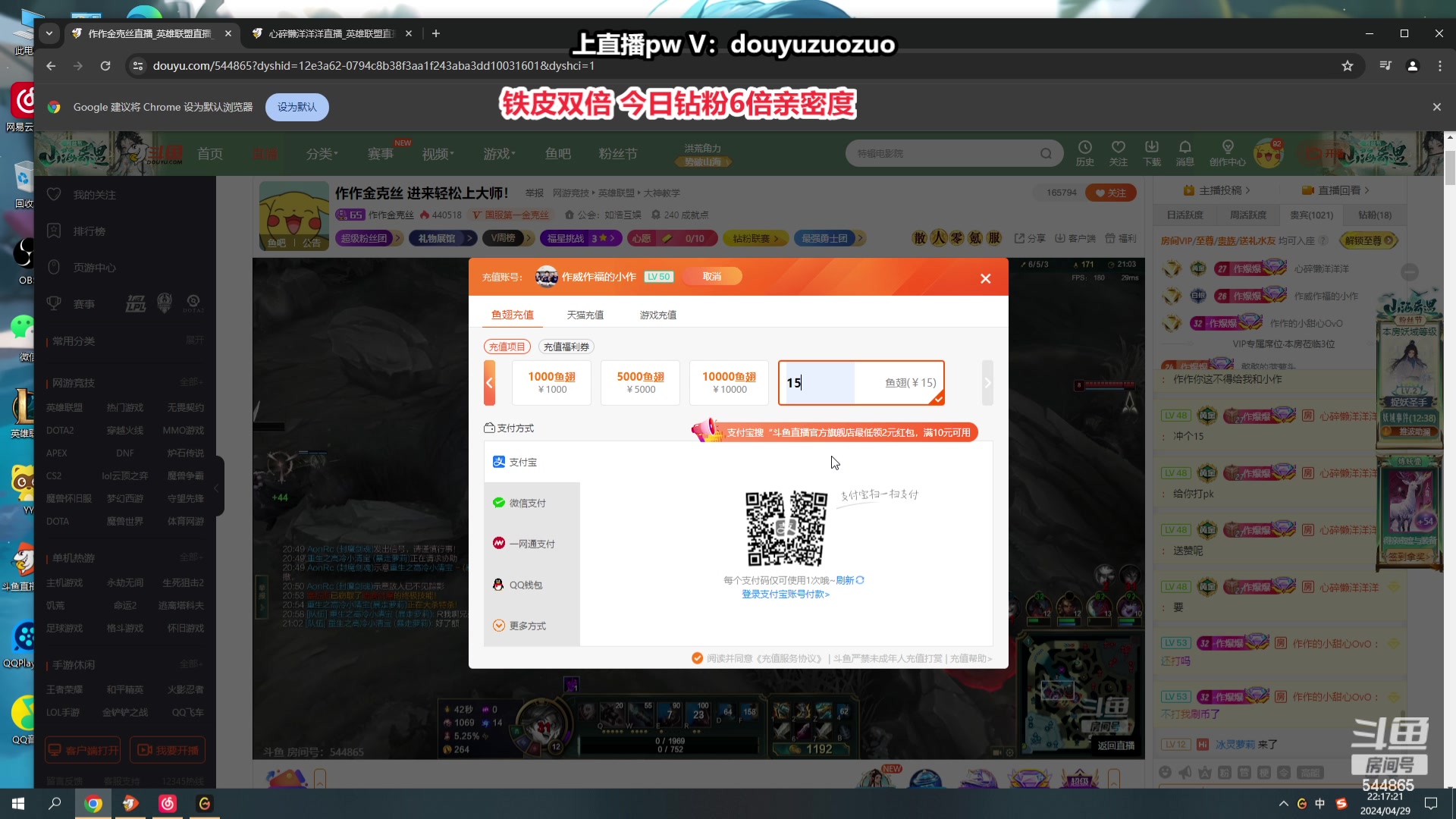1456x819 pixels.
Task: Open 鱼吧 in the navigation bar
Action: point(558,154)
